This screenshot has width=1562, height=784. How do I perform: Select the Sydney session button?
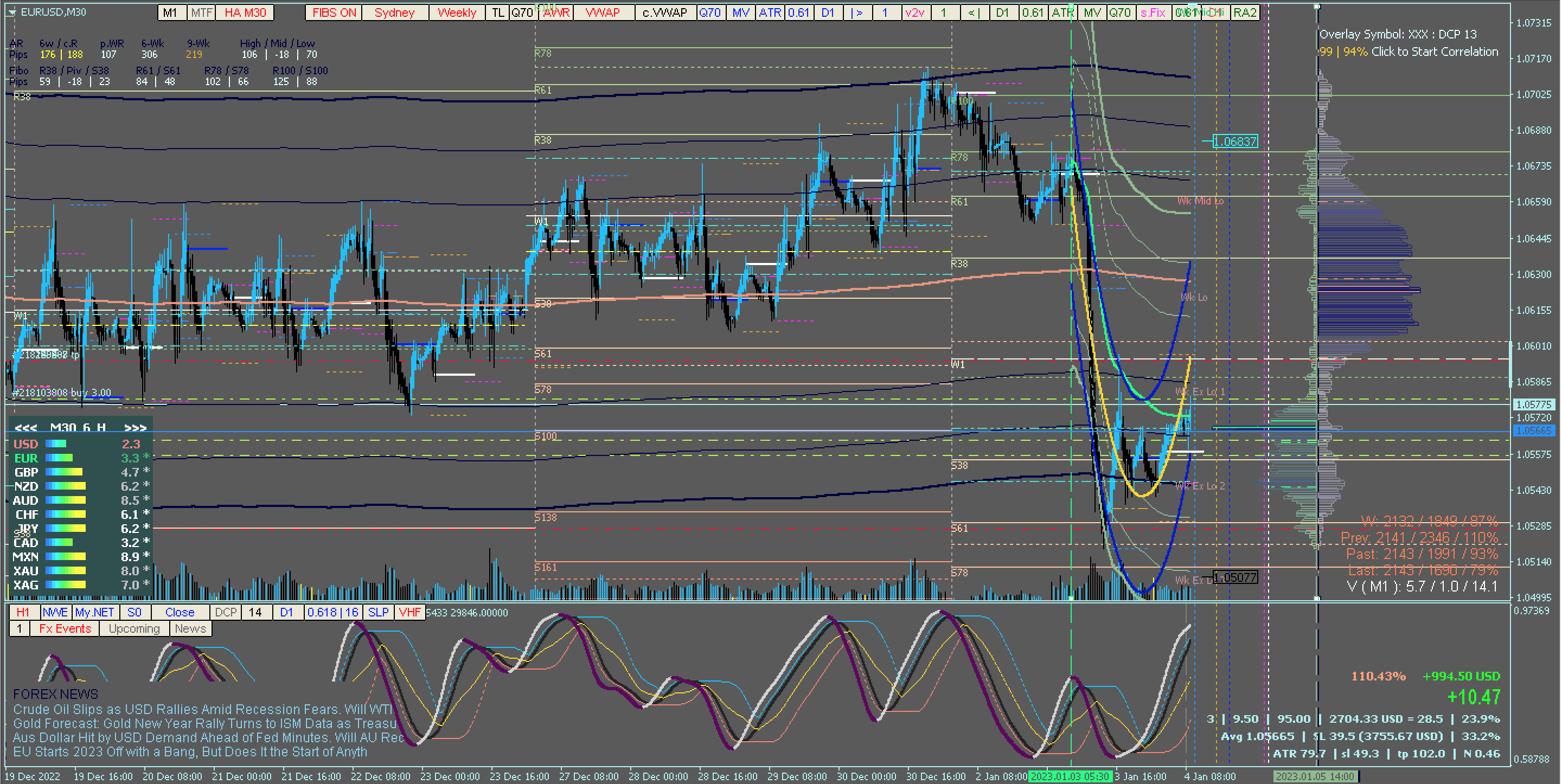coord(394,12)
